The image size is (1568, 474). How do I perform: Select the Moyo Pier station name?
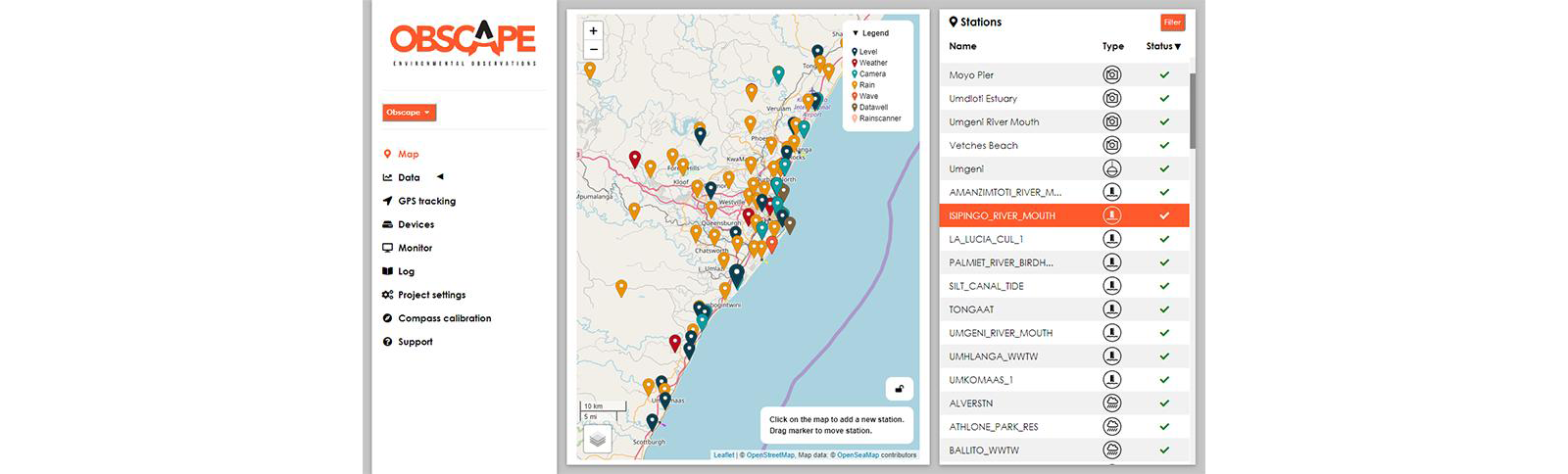coord(971,74)
